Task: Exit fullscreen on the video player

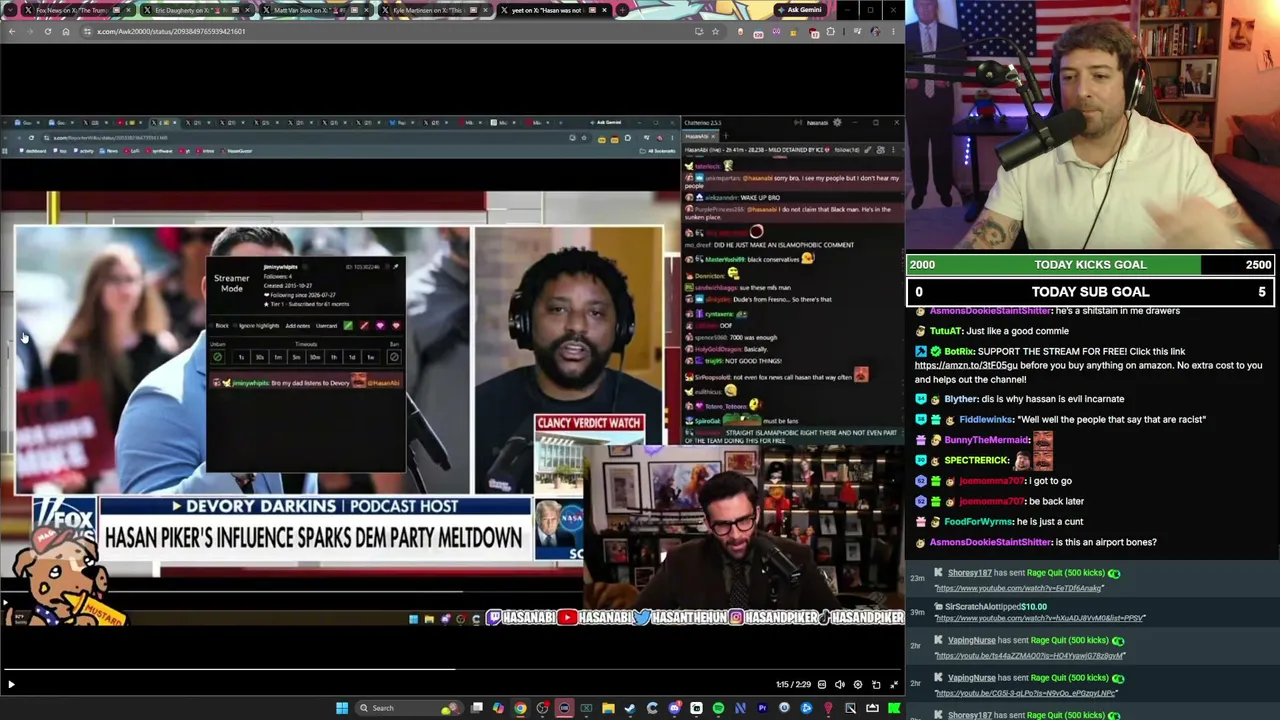Action: tap(894, 685)
